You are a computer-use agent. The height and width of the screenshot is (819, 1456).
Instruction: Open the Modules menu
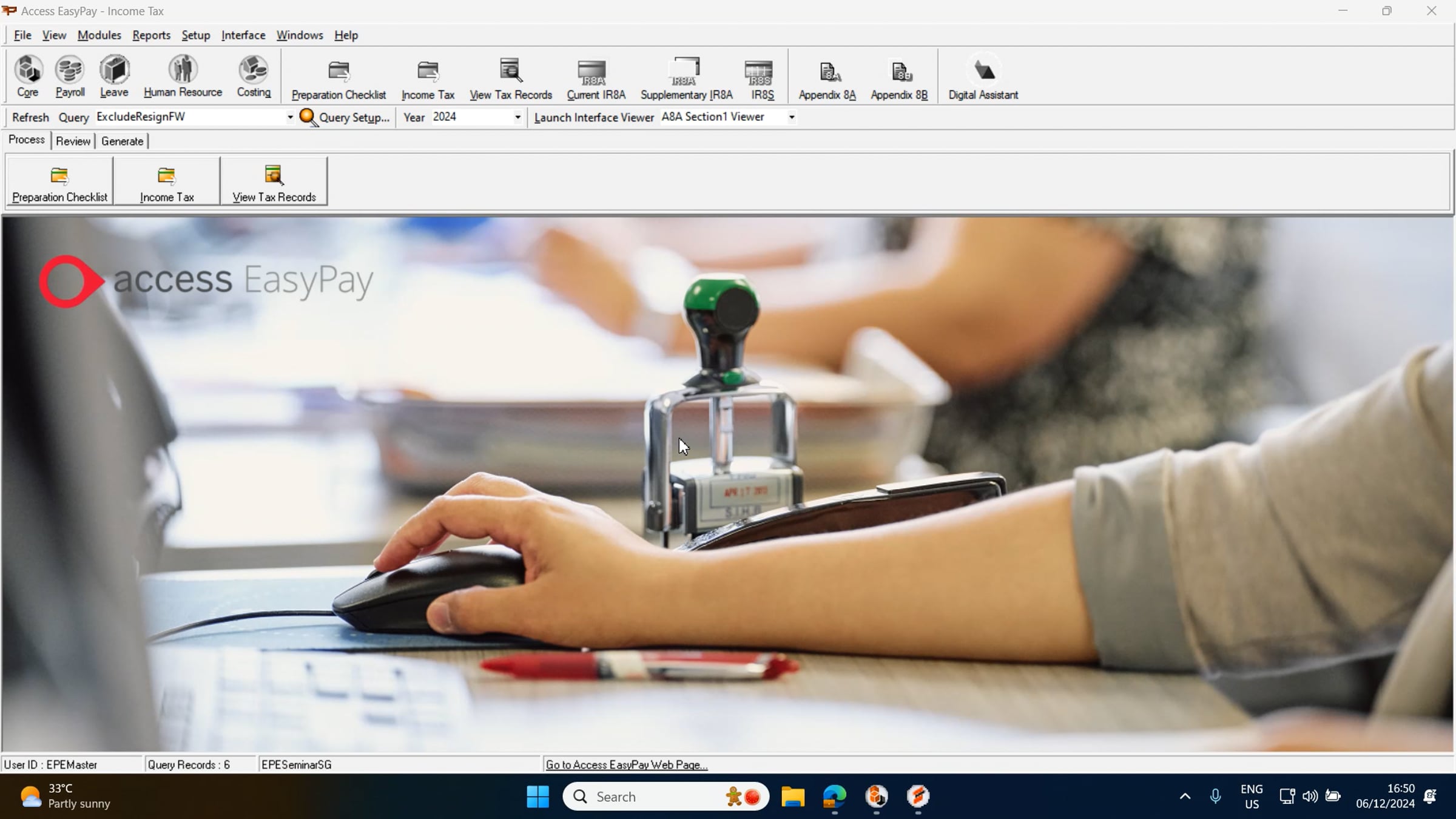[x=99, y=35]
